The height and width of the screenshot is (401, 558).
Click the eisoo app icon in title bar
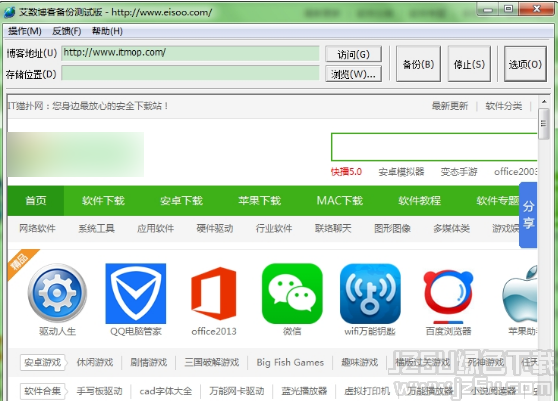9,12
